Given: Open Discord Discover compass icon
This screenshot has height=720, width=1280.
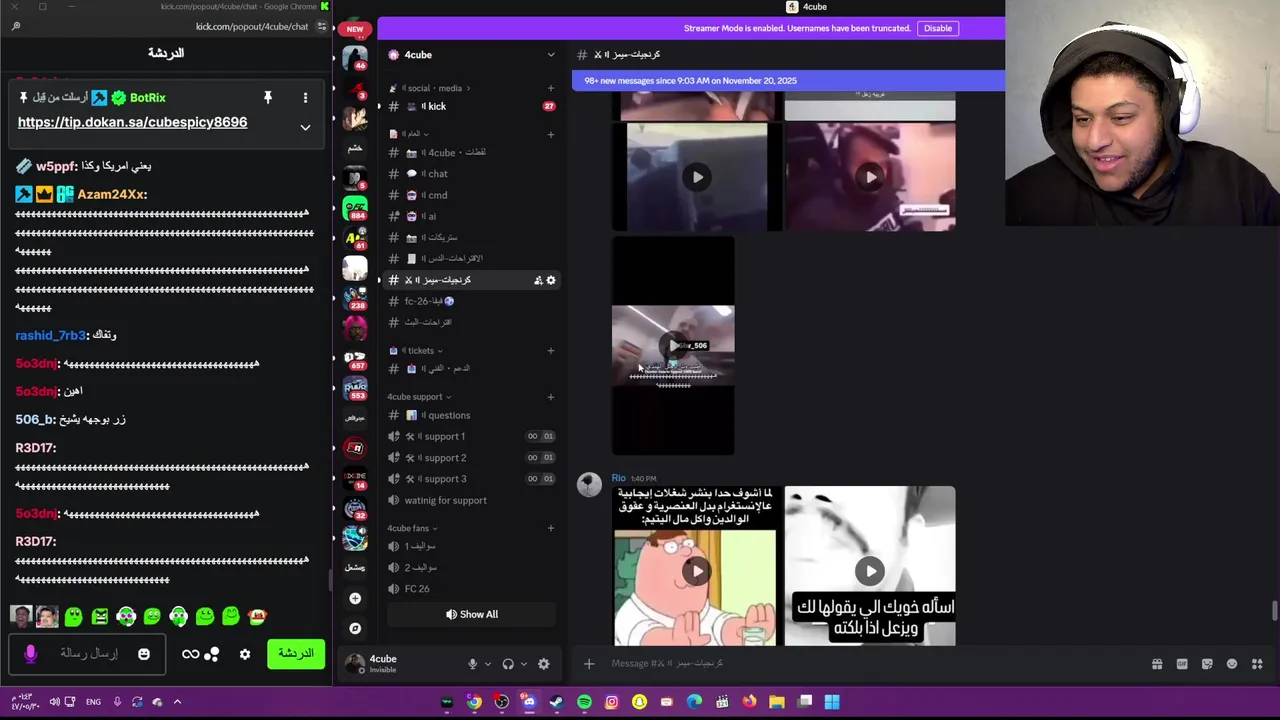Looking at the screenshot, I should tap(355, 628).
